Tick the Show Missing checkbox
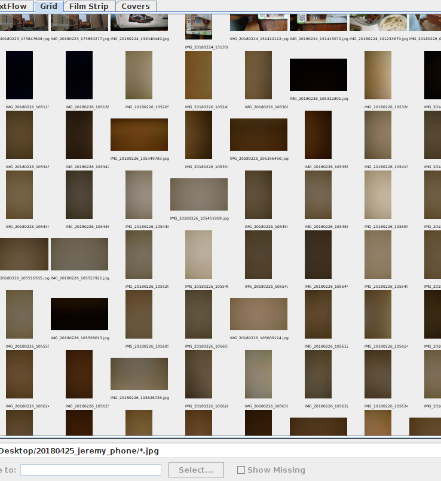The height and width of the screenshot is (481, 441). (x=241, y=470)
